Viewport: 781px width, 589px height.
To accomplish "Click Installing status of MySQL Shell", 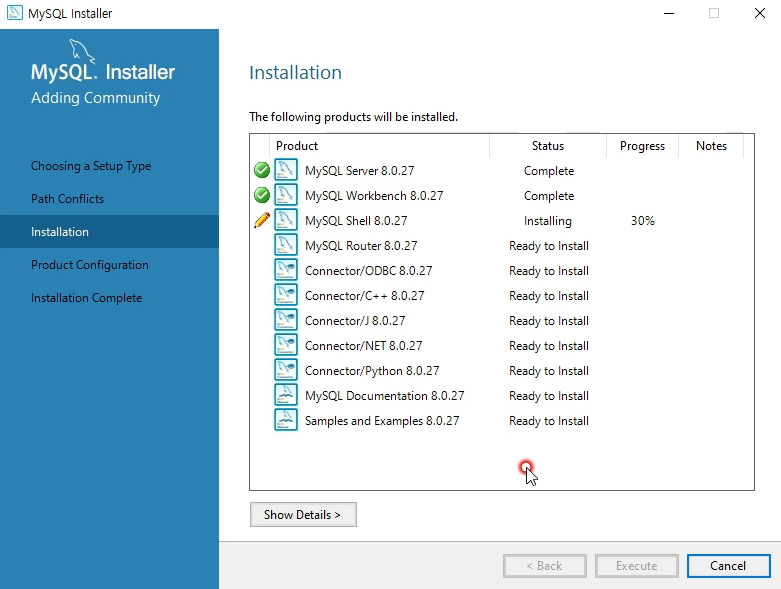I will pyautogui.click(x=548, y=221).
